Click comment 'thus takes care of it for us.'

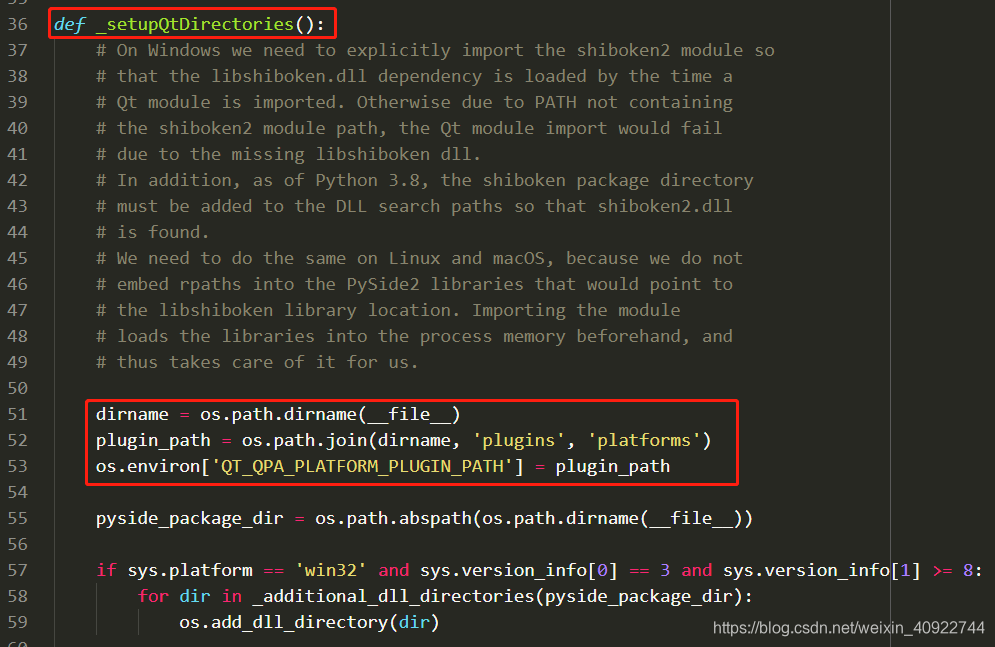tap(257, 362)
